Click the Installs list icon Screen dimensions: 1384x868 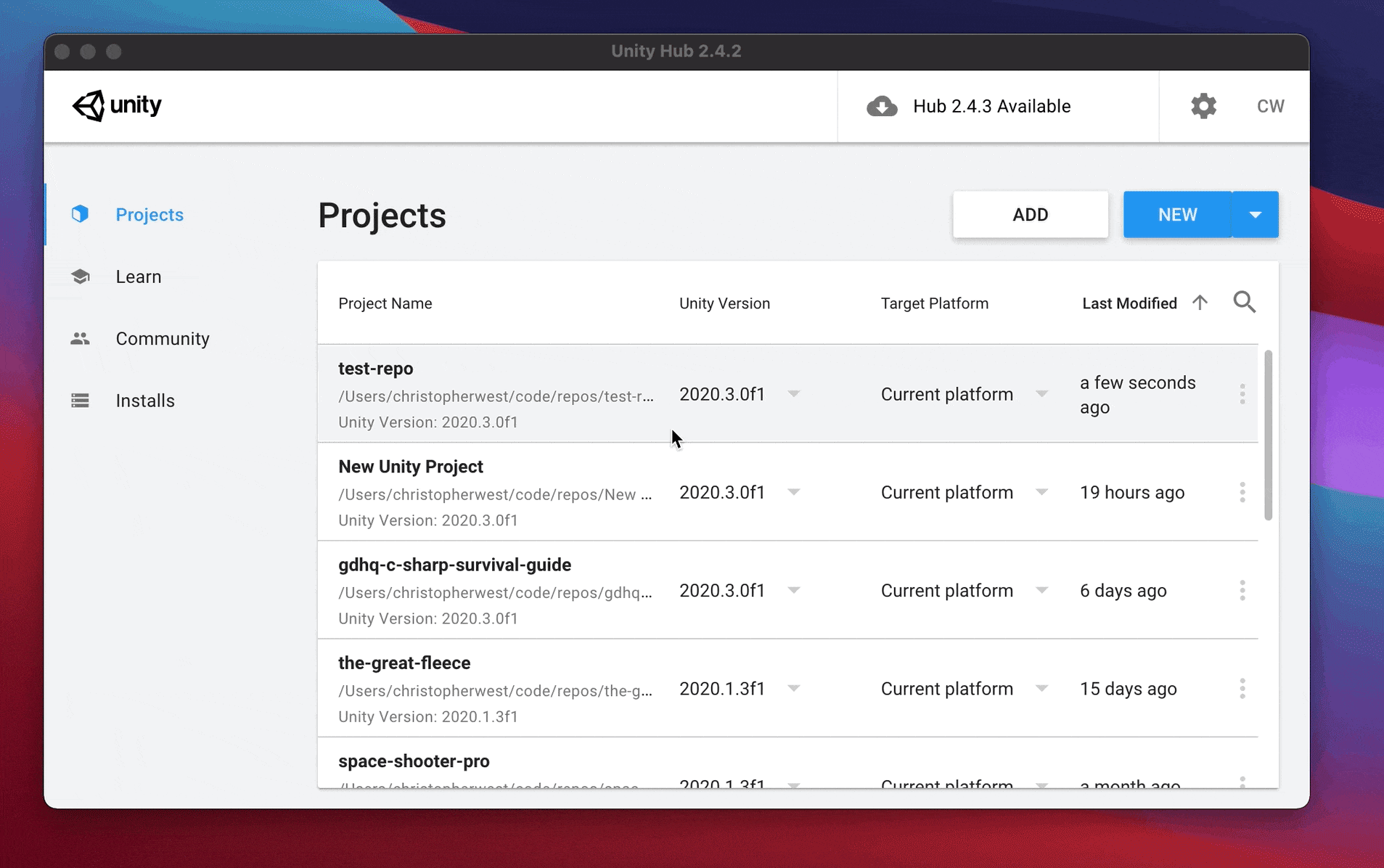80,401
